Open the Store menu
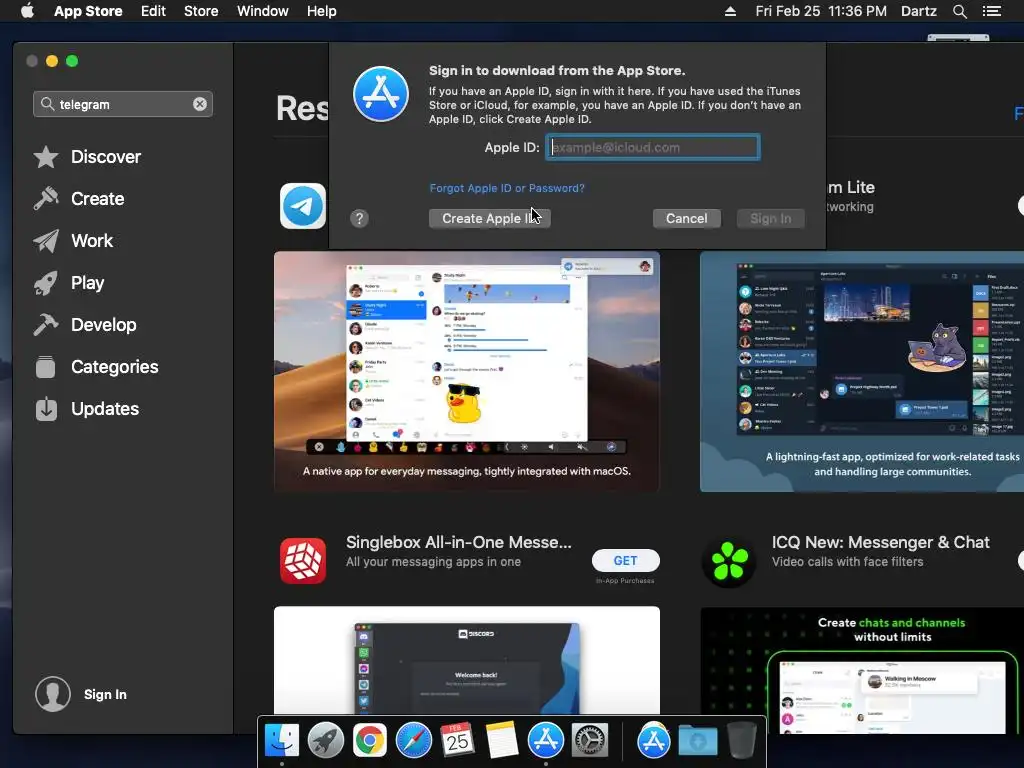Image resolution: width=1024 pixels, height=768 pixels. 201,11
